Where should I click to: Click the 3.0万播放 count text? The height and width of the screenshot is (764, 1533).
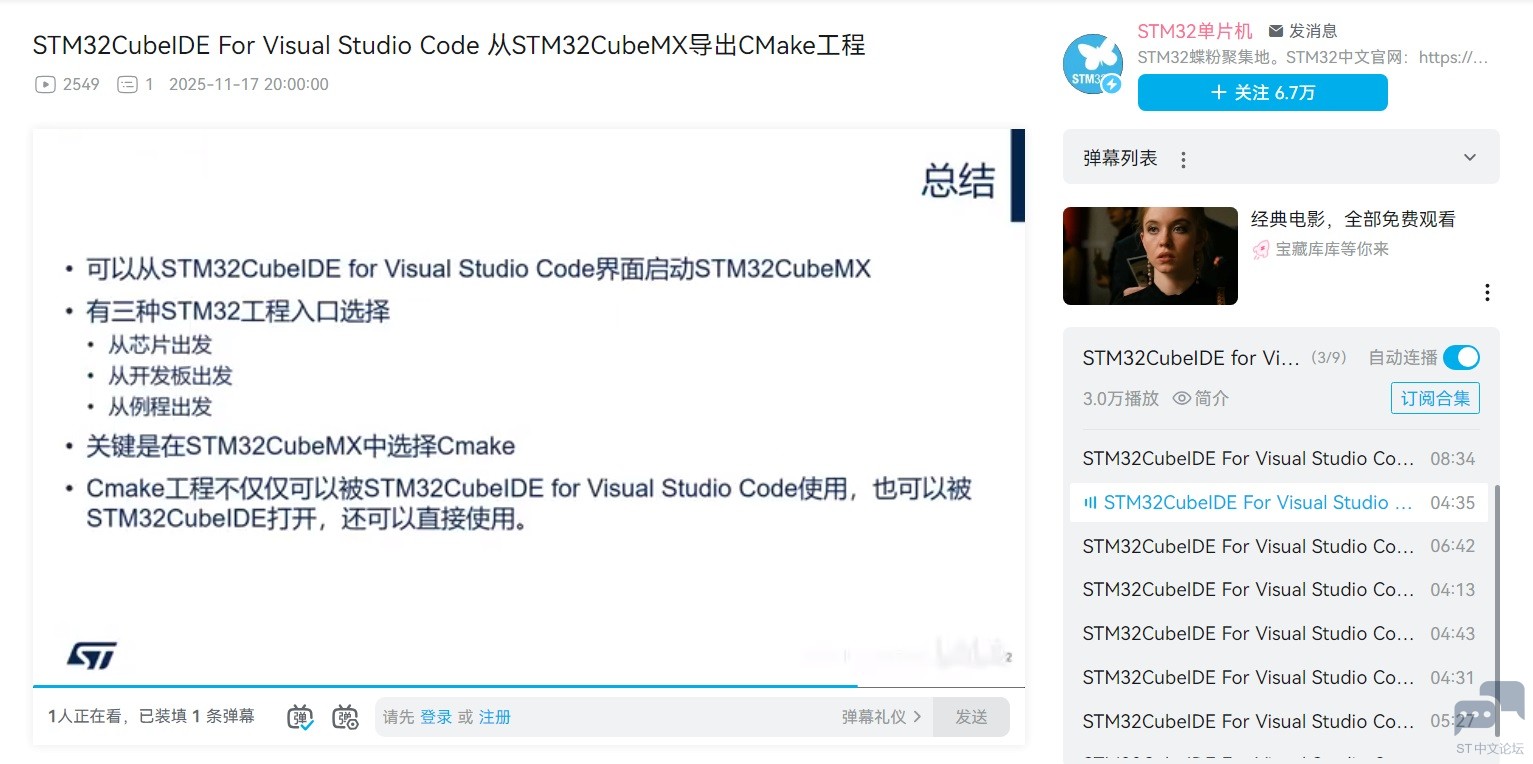click(1121, 398)
